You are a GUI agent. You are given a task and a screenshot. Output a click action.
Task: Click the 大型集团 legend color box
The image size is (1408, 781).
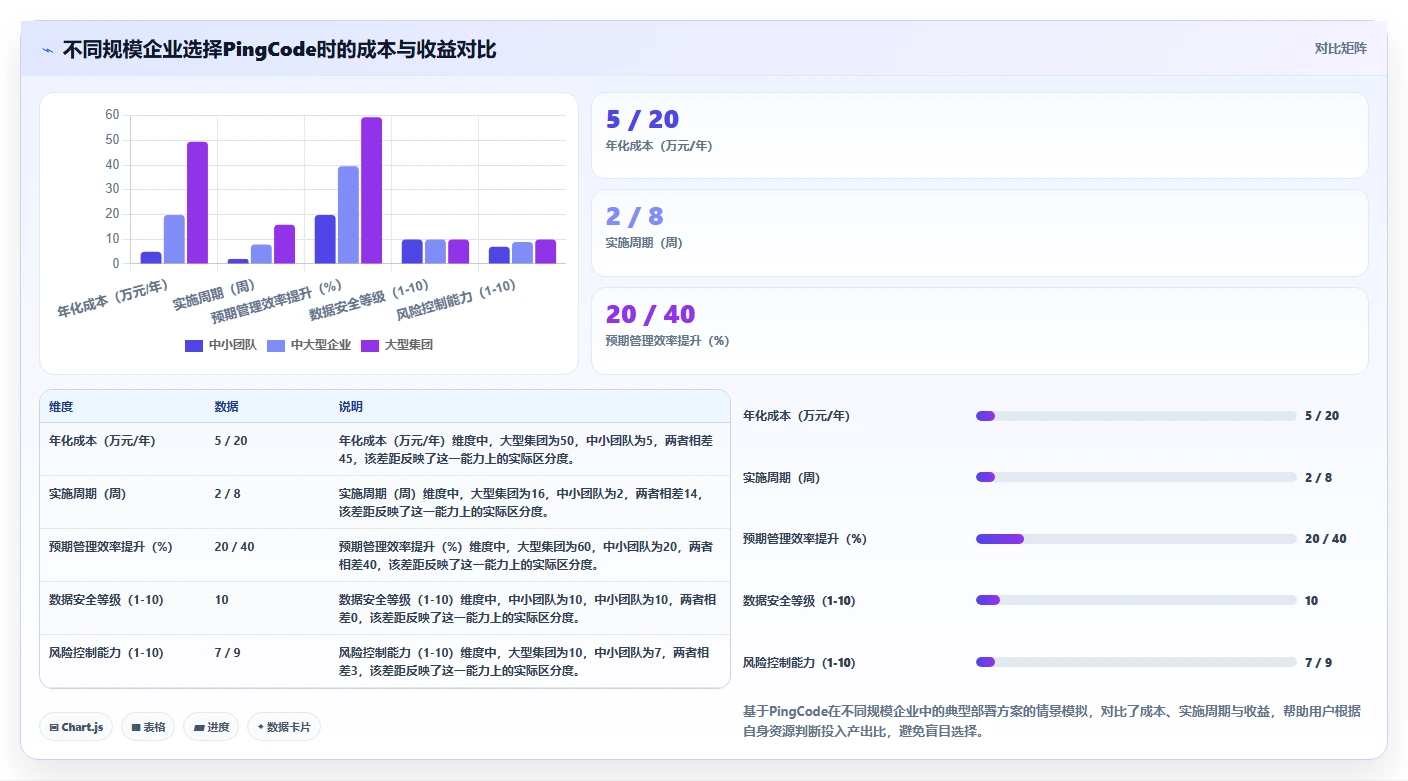[x=370, y=345]
